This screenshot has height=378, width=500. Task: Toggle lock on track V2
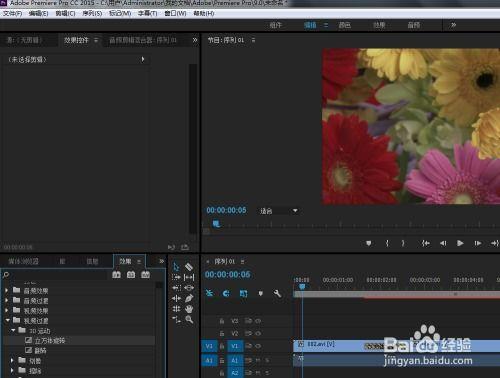(222, 333)
